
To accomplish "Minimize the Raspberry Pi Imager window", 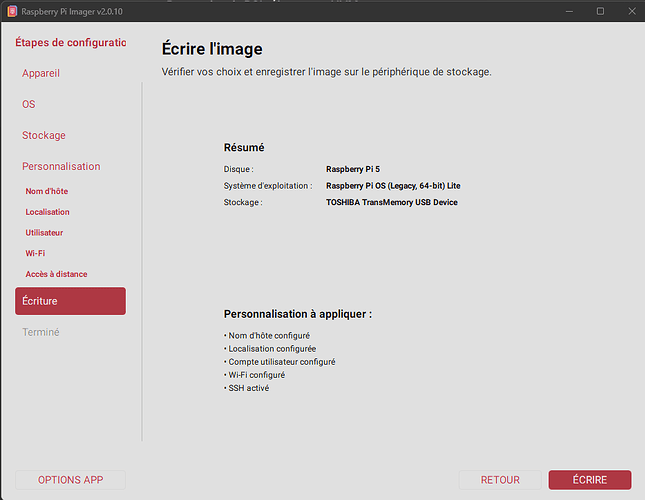I will click(569, 11).
